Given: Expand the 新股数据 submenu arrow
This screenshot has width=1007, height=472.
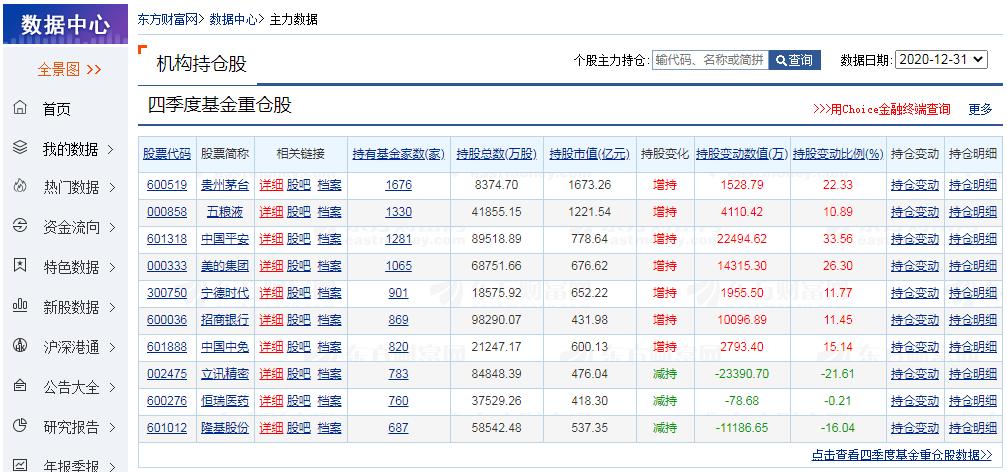Looking at the screenshot, I should click(112, 307).
